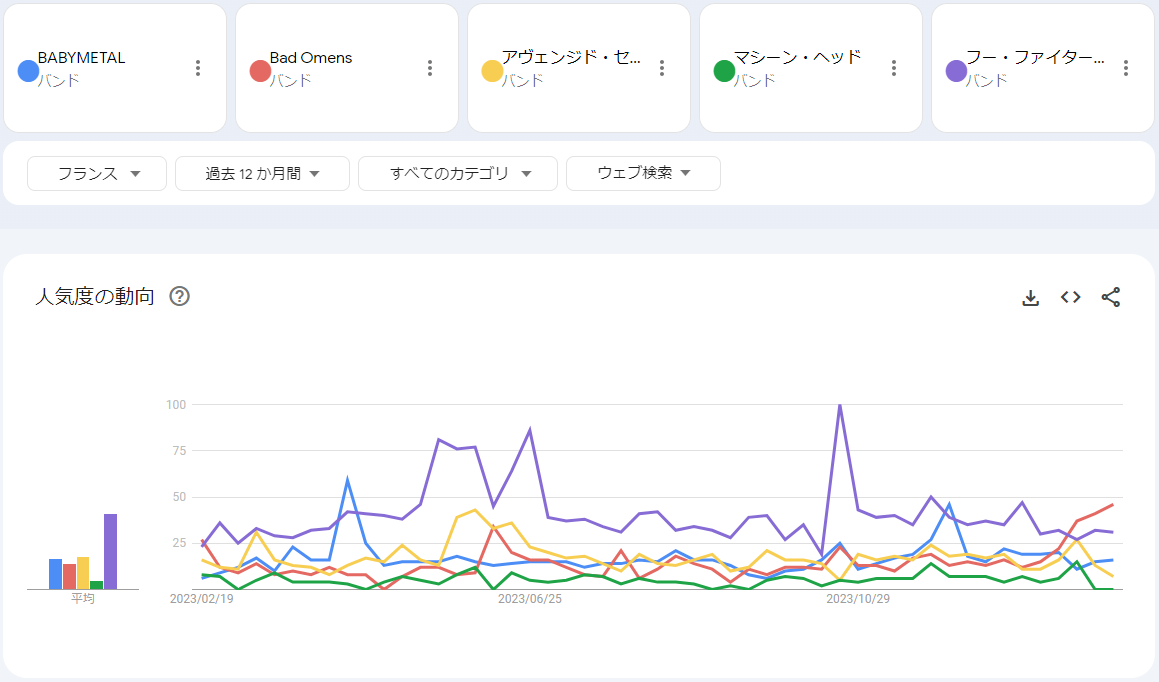Click the blue BABYMETAL color dot
The height and width of the screenshot is (682, 1159).
pyautogui.click(x=28, y=71)
